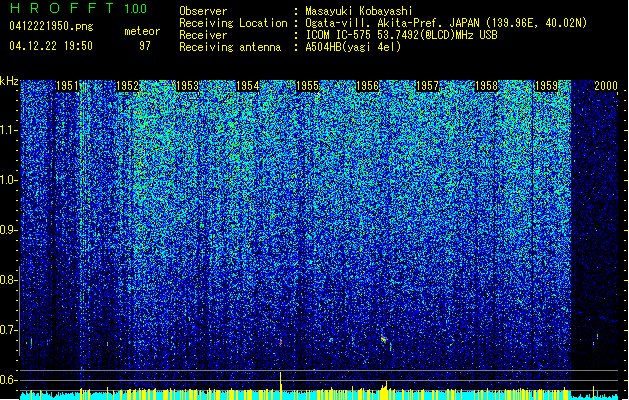Click the 1951 time marker
Screen dimensions: 629x400
(x=67, y=86)
